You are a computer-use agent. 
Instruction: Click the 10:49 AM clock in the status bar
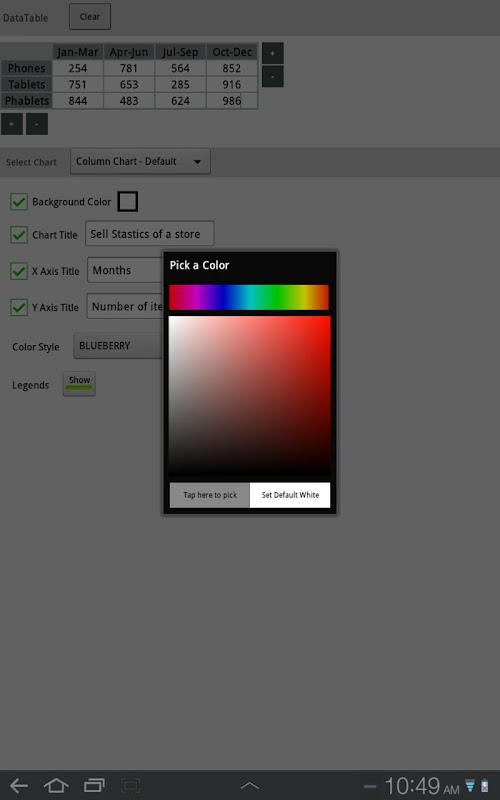coord(421,786)
